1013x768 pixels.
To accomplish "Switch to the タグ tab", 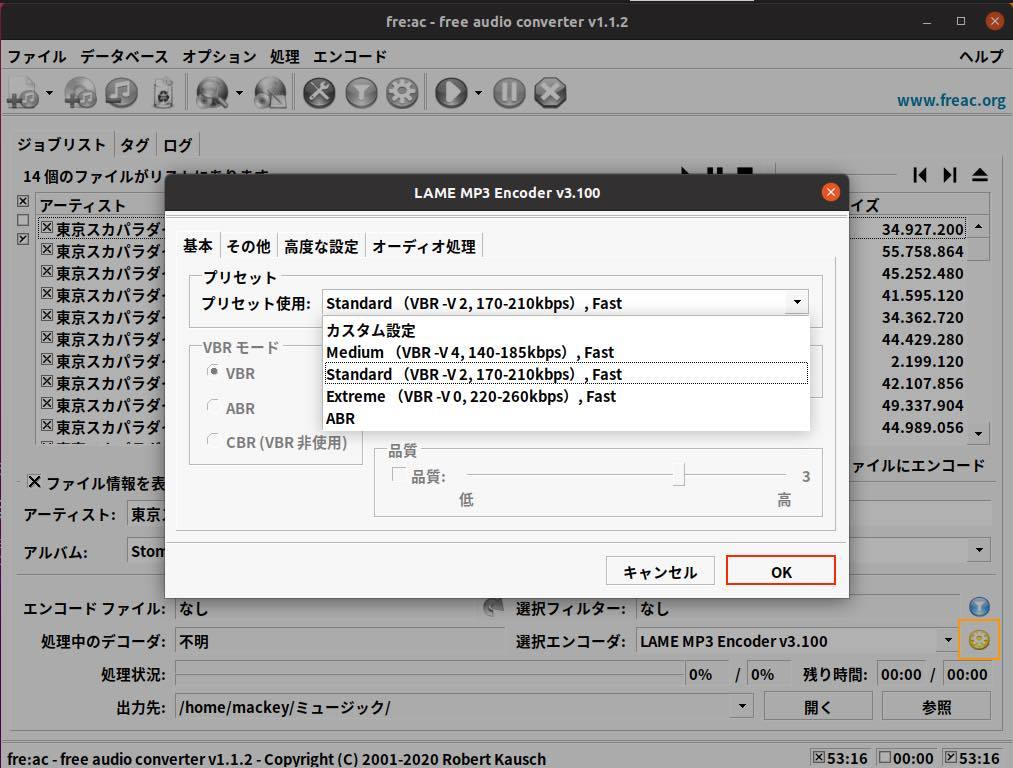I will [135, 145].
